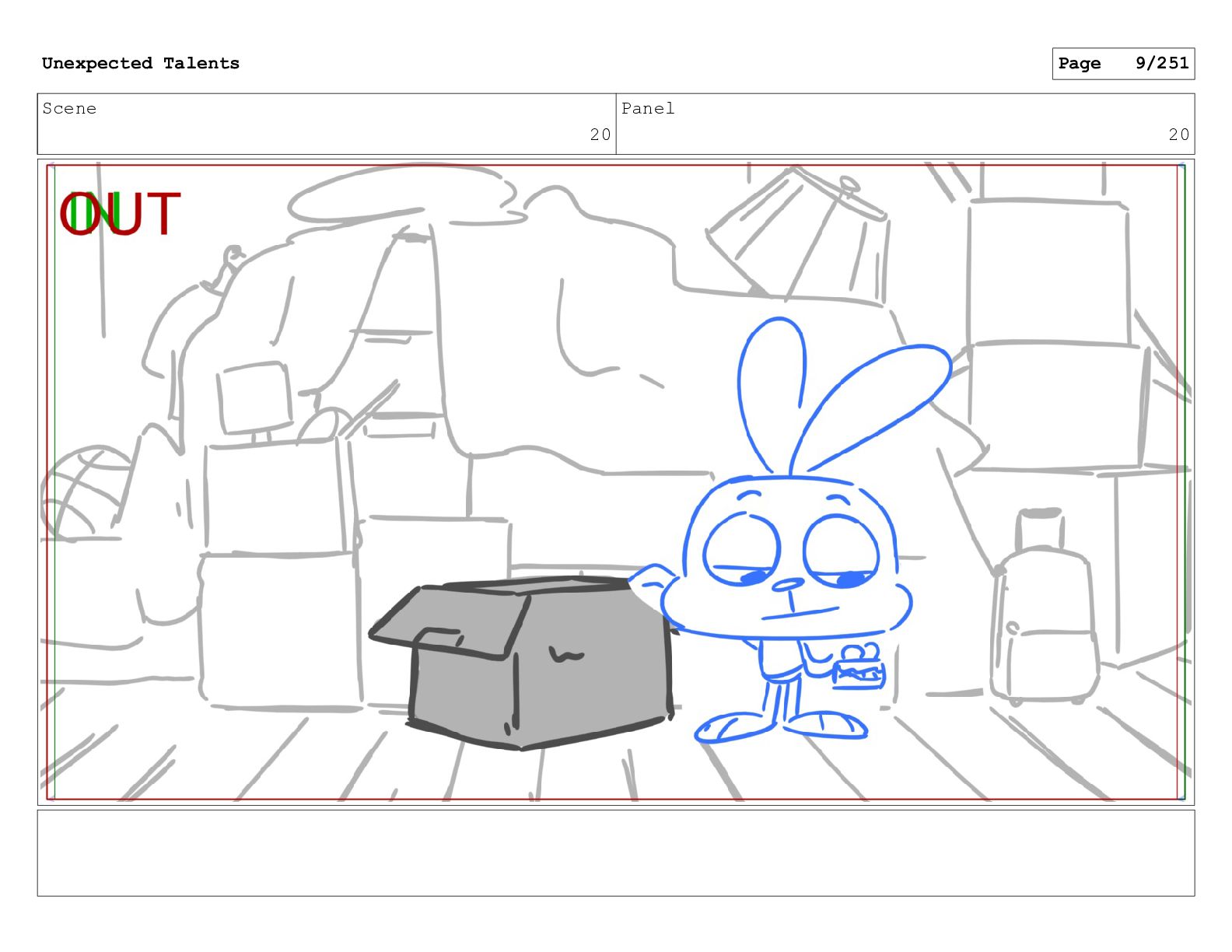Click the panel number 20 value
Viewport: 1232px width, 952px height.
pos(1178,135)
